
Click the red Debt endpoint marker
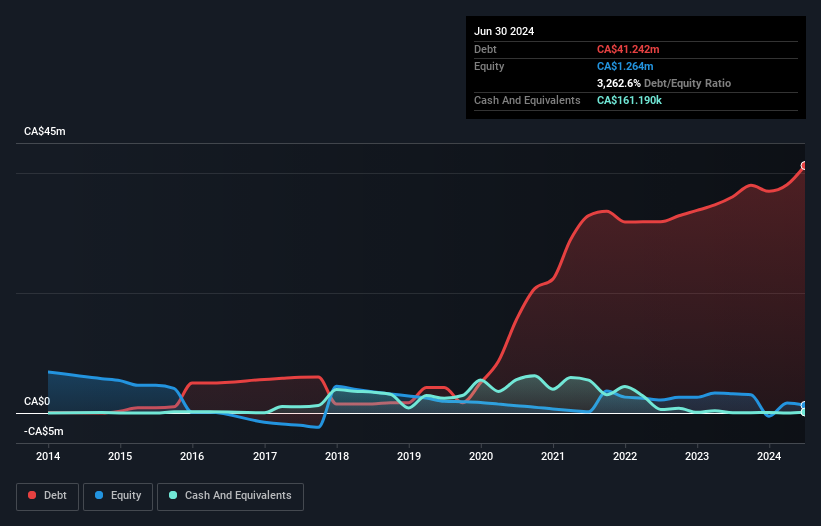[x=804, y=166]
